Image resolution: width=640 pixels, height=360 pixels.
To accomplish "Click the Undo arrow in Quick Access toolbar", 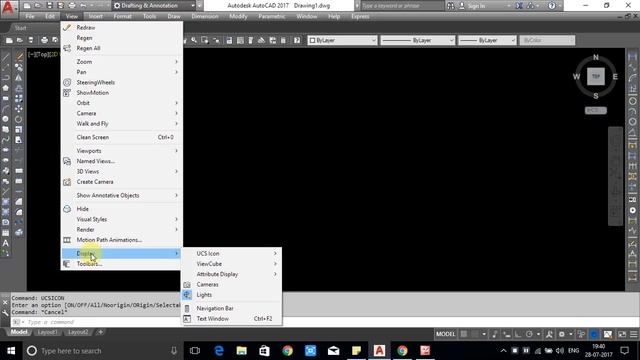I will point(83,6).
